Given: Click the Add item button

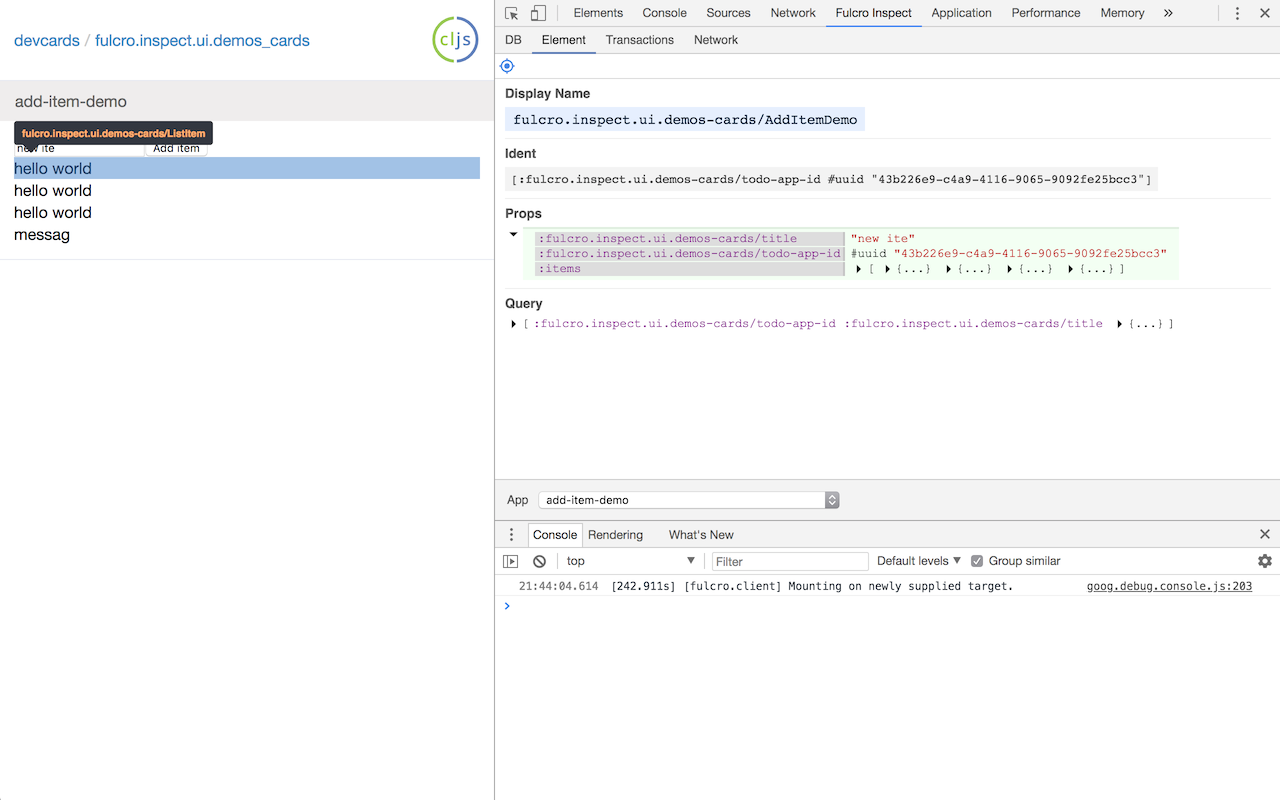Looking at the screenshot, I should pyautogui.click(x=176, y=149).
